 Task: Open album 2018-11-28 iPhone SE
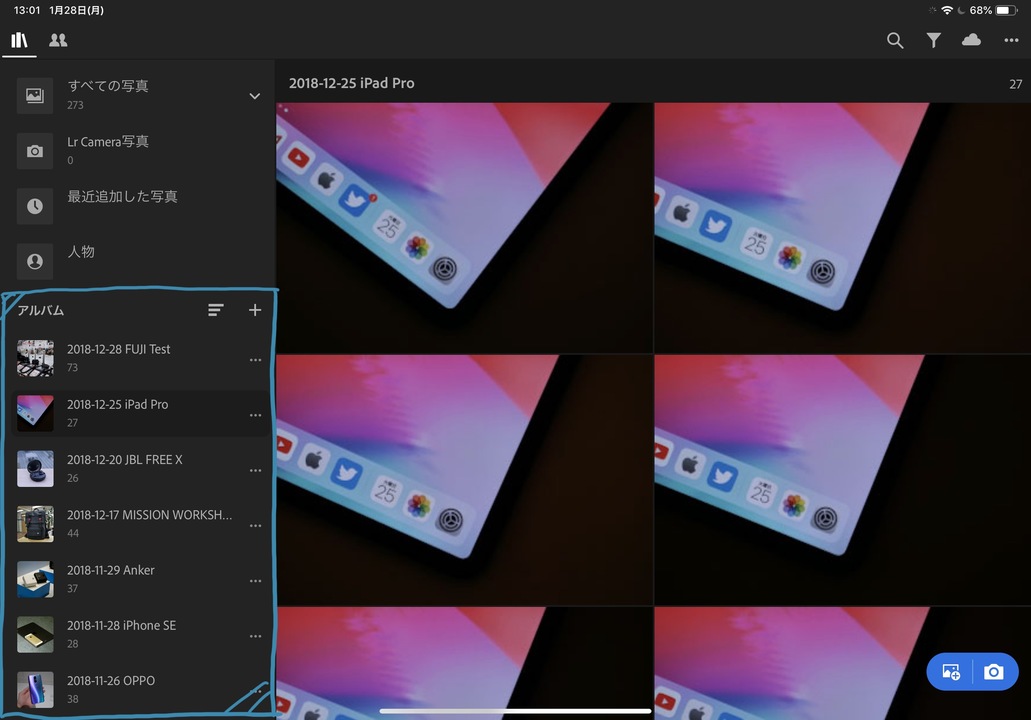coord(139,635)
